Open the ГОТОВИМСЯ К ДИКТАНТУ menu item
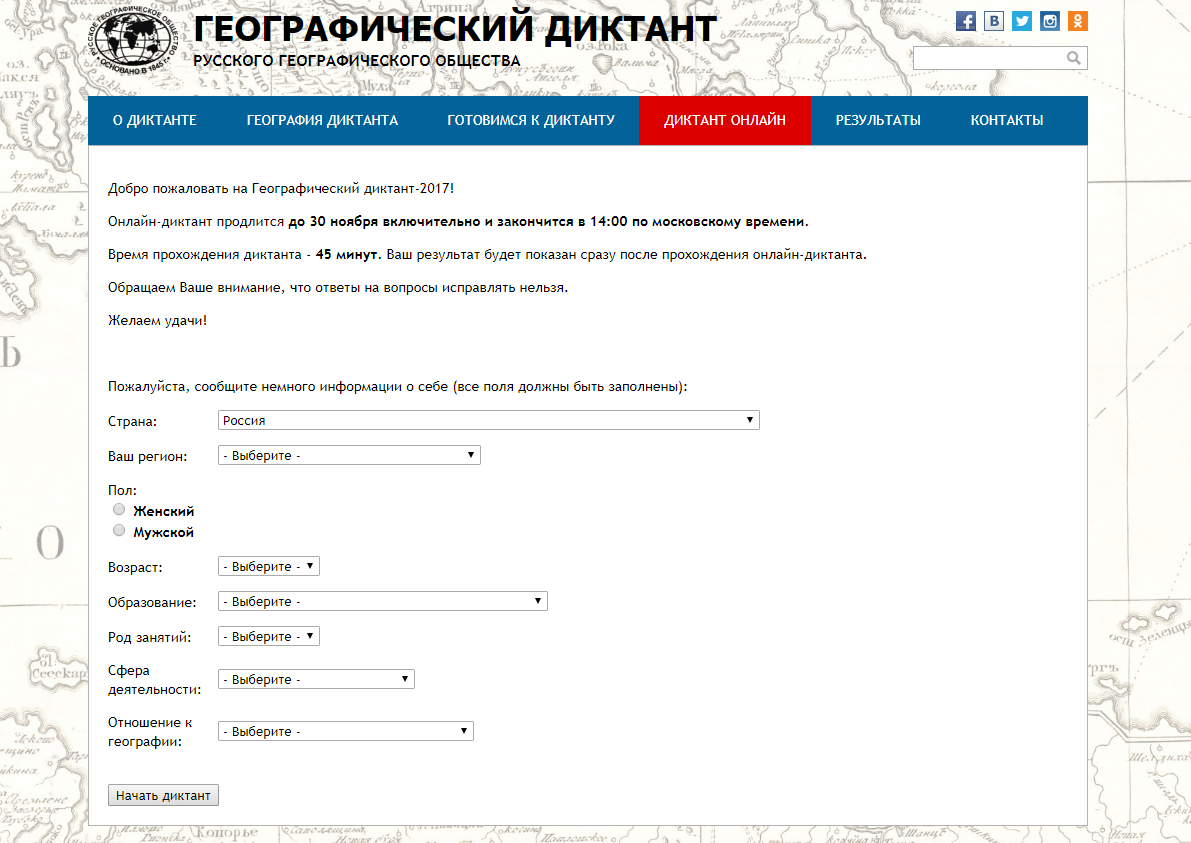Screen dimensions: 1191x843 [x=531, y=120]
